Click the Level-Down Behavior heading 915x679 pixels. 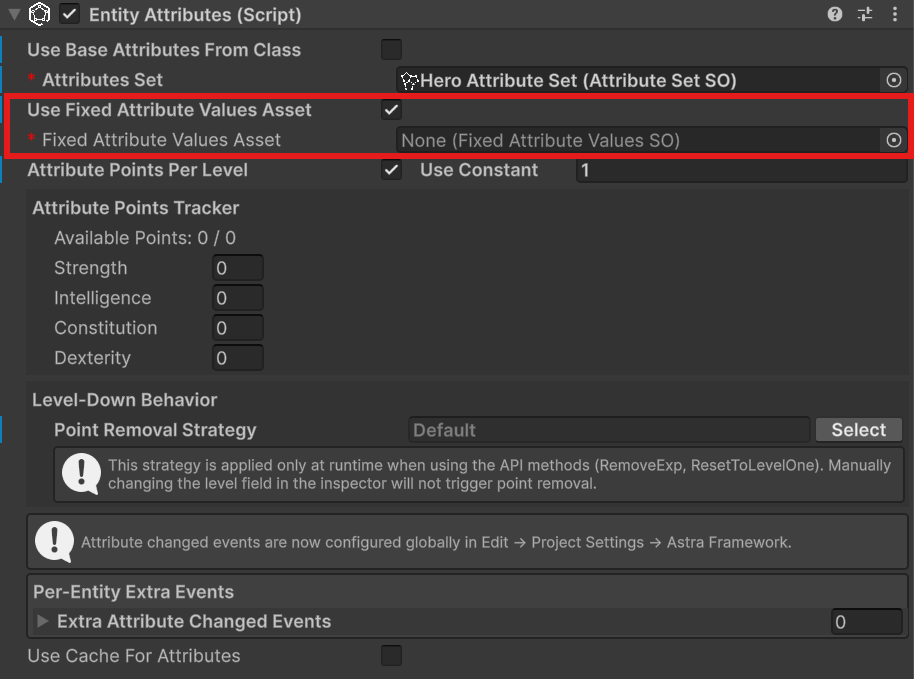click(x=124, y=400)
